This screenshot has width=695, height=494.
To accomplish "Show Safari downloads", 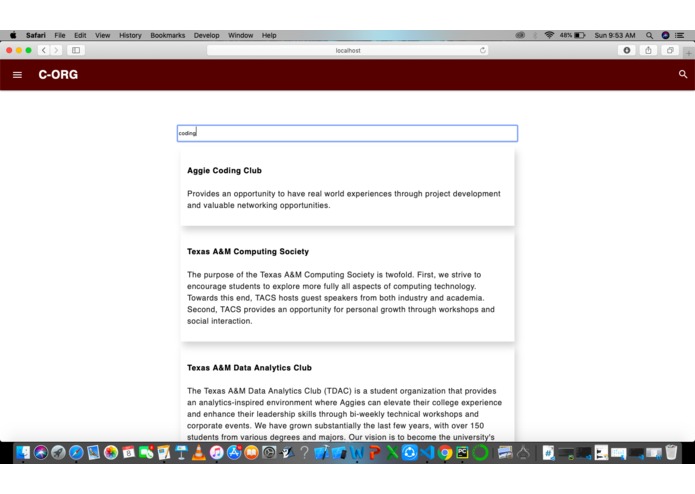I will [x=627, y=51].
